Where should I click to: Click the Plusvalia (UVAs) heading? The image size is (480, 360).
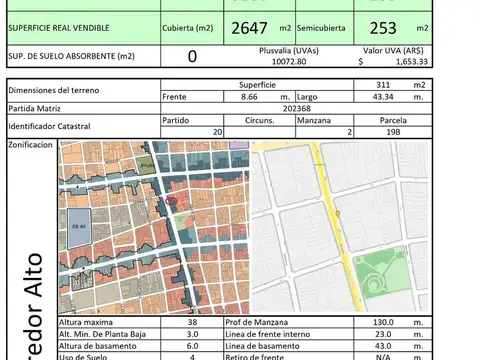289,51
